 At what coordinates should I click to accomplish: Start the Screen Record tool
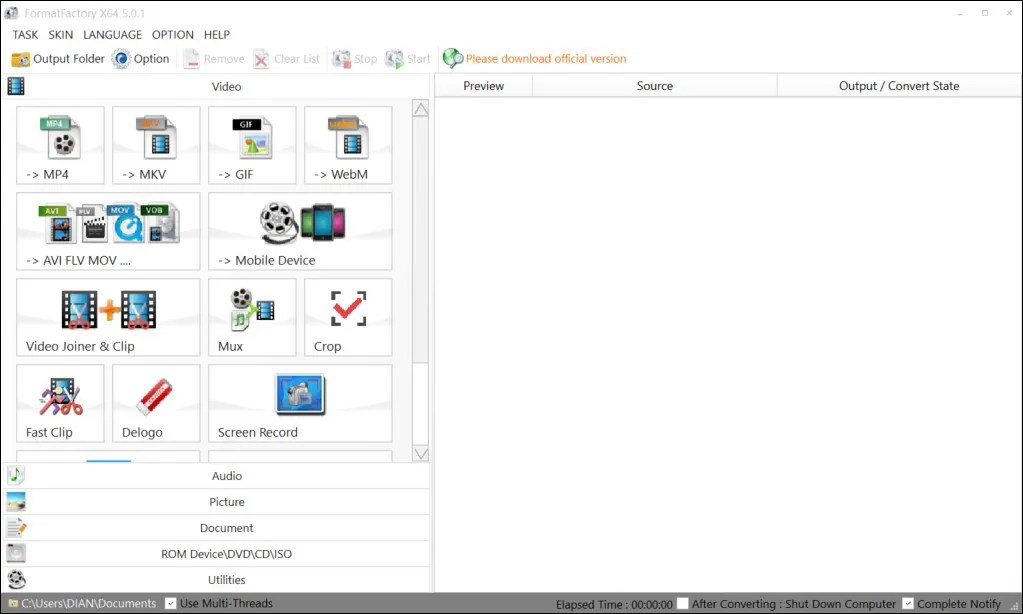tap(300, 403)
